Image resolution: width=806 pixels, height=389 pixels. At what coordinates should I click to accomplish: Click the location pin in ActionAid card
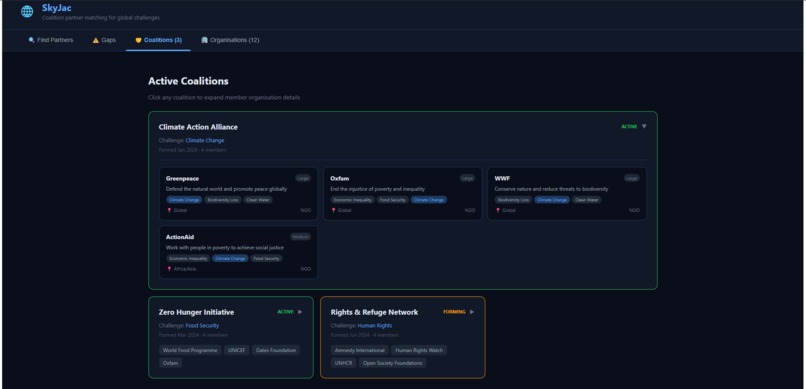pyautogui.click(x=169, y=269)
